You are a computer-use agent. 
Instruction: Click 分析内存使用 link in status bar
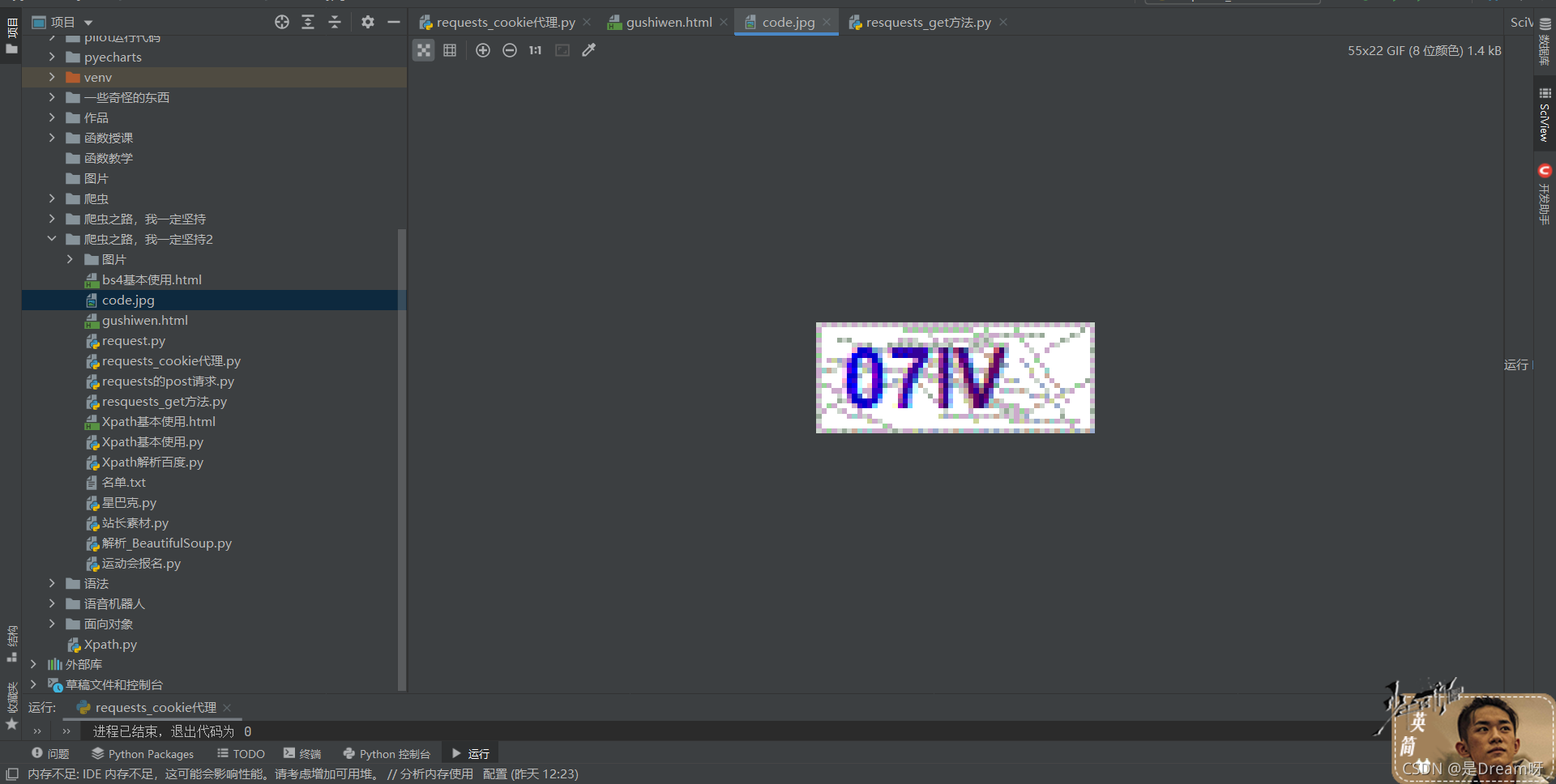[x=436, y=774]
